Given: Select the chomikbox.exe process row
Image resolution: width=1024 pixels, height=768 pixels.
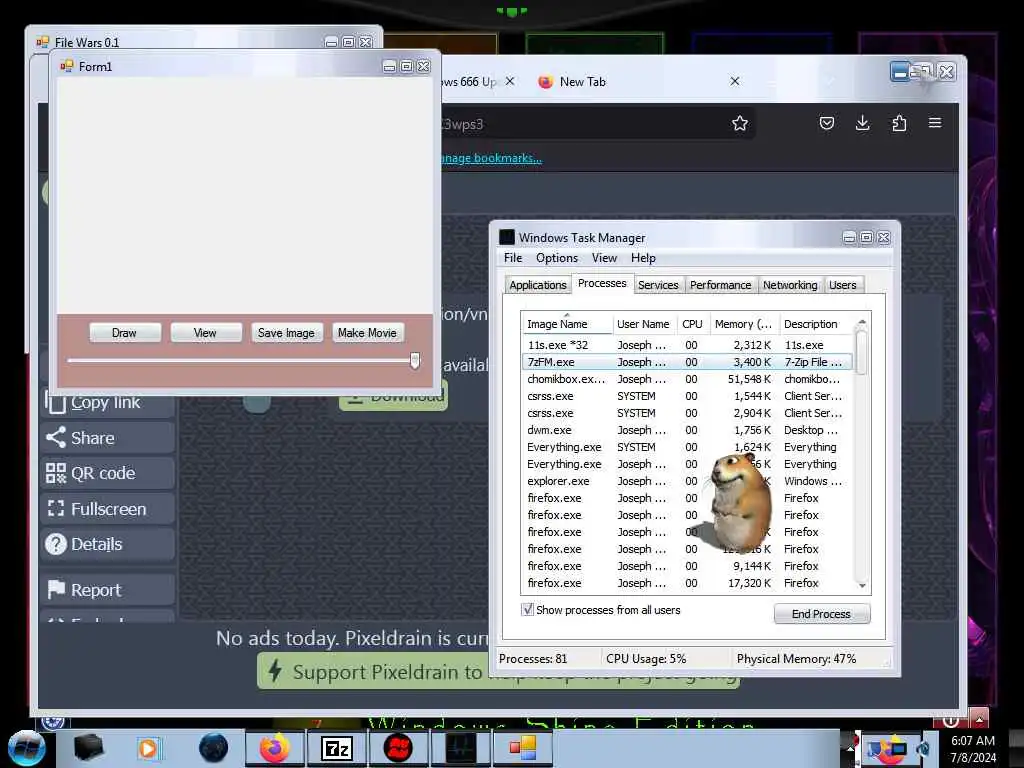Looking at the screenshot, I should [687, 379].
